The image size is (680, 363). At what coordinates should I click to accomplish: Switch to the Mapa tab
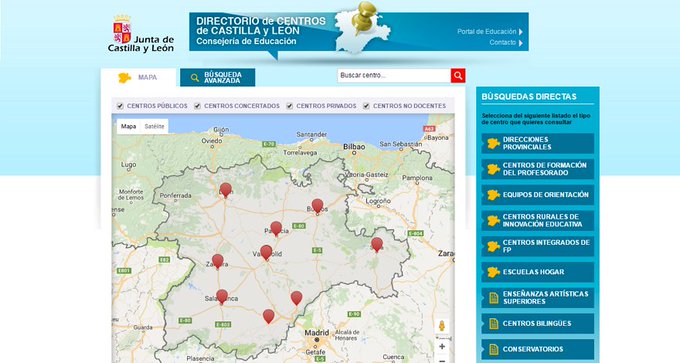pos(139,78)
